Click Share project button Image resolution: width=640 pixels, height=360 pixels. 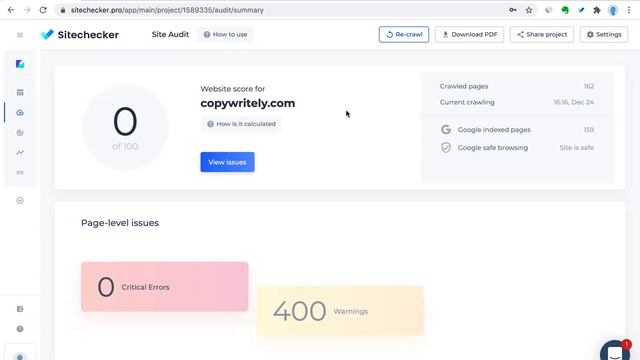click(542, 35)
